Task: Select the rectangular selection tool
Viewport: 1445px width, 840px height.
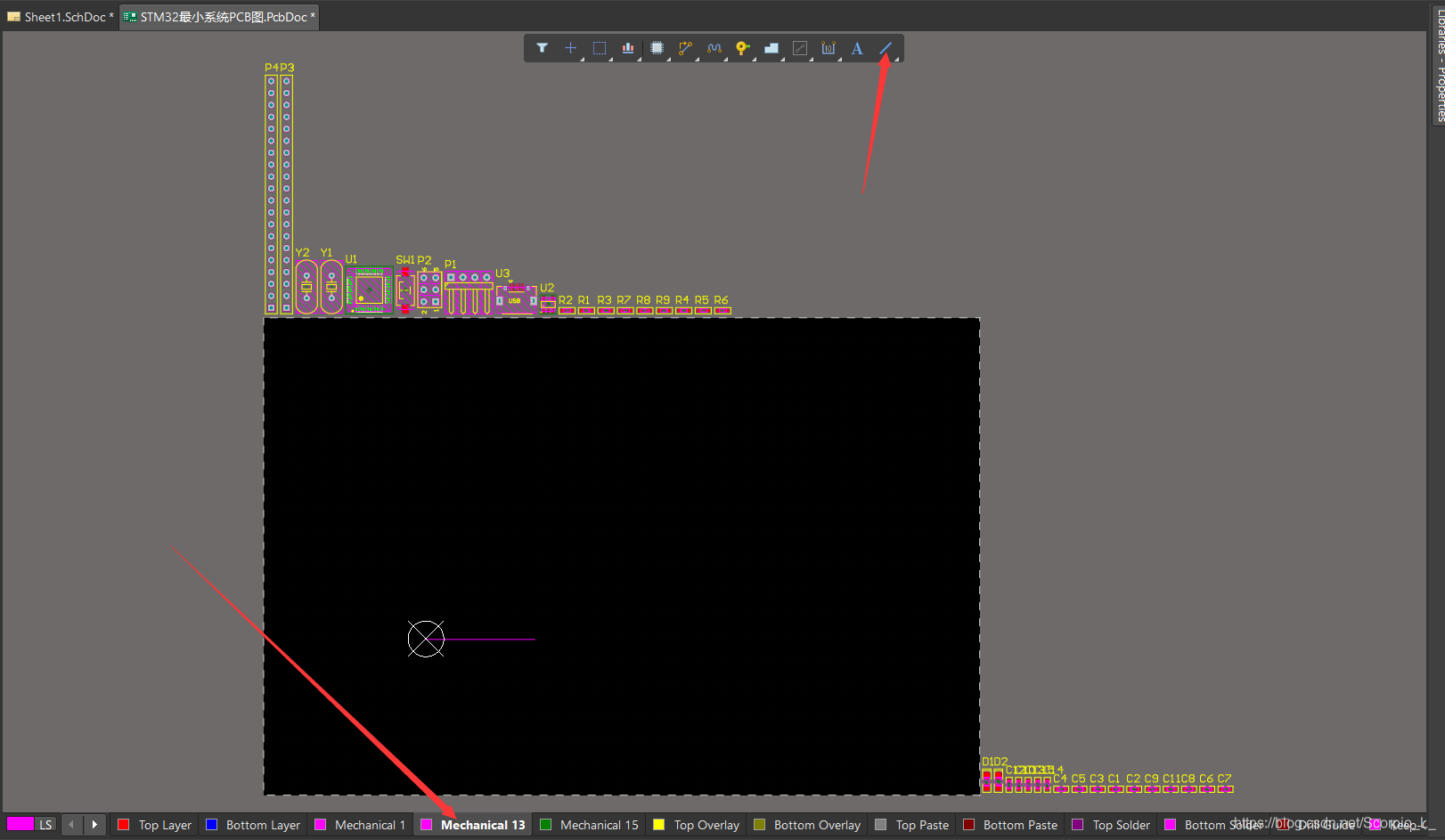Action: tap(600, 48)
